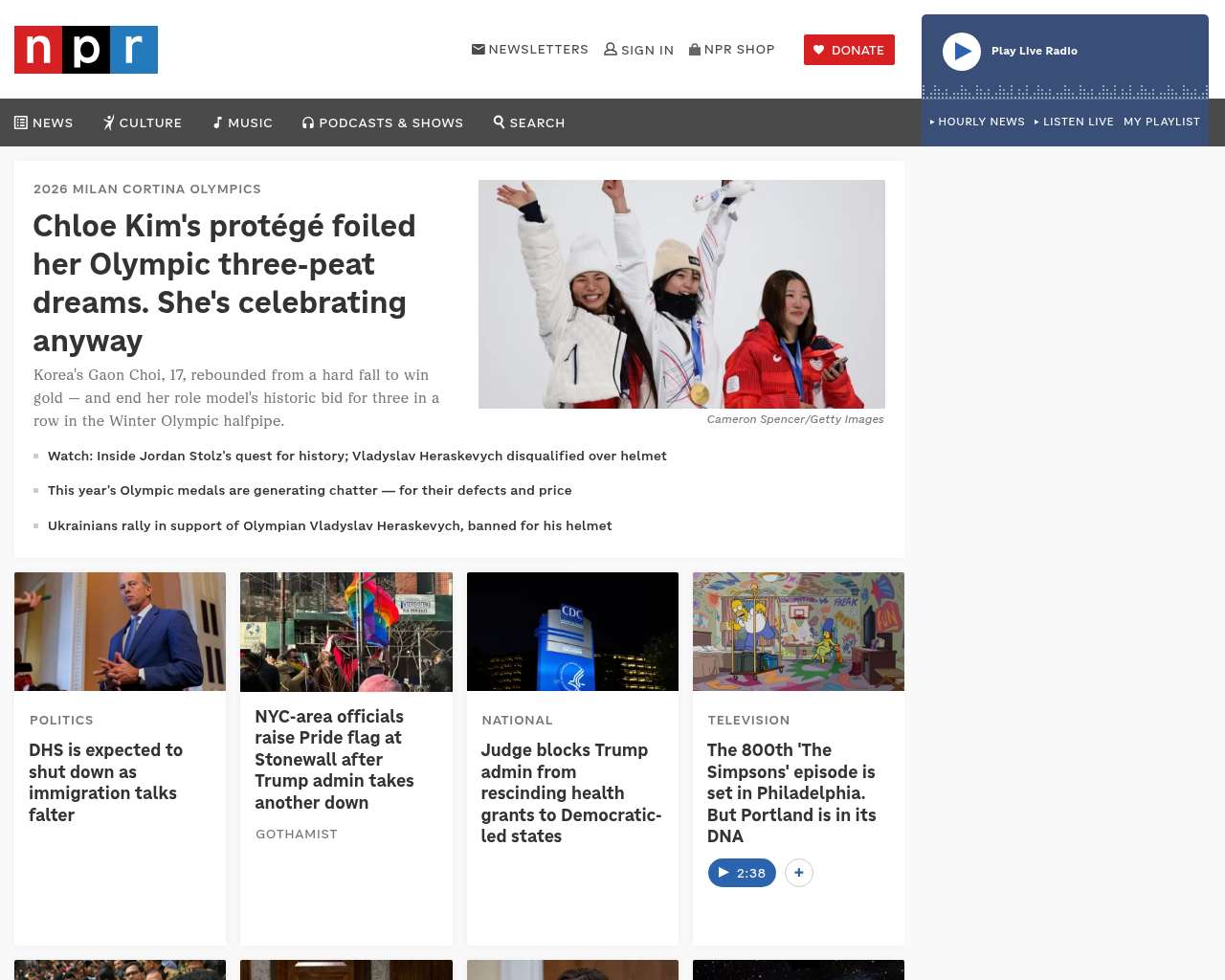This screenshot has width=1225, height=980.
Task: Expand the News menu
Action: tap(44, 122)
